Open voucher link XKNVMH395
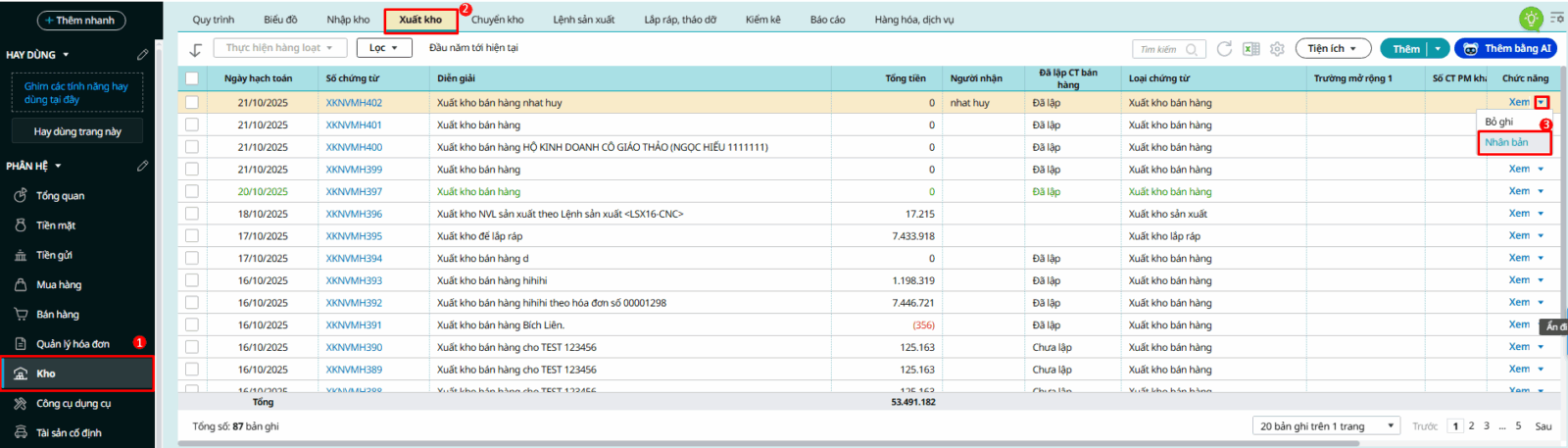 click(354, 236)
